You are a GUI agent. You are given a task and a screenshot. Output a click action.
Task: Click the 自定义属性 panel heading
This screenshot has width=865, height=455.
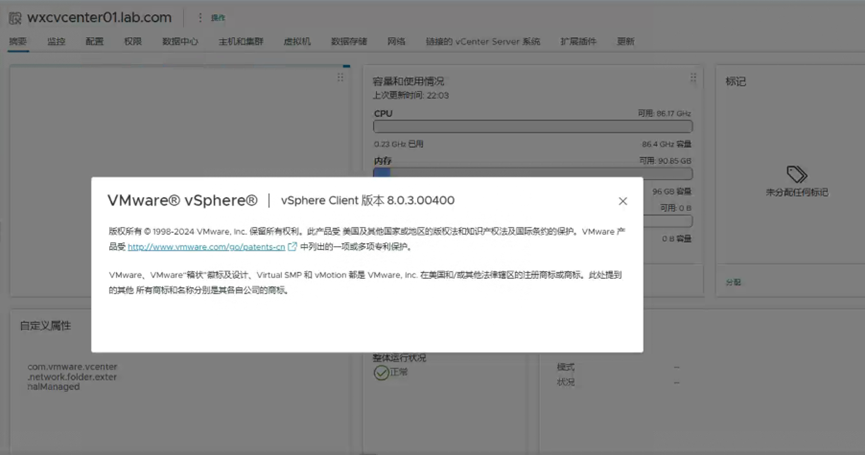(x=46, y=326)
